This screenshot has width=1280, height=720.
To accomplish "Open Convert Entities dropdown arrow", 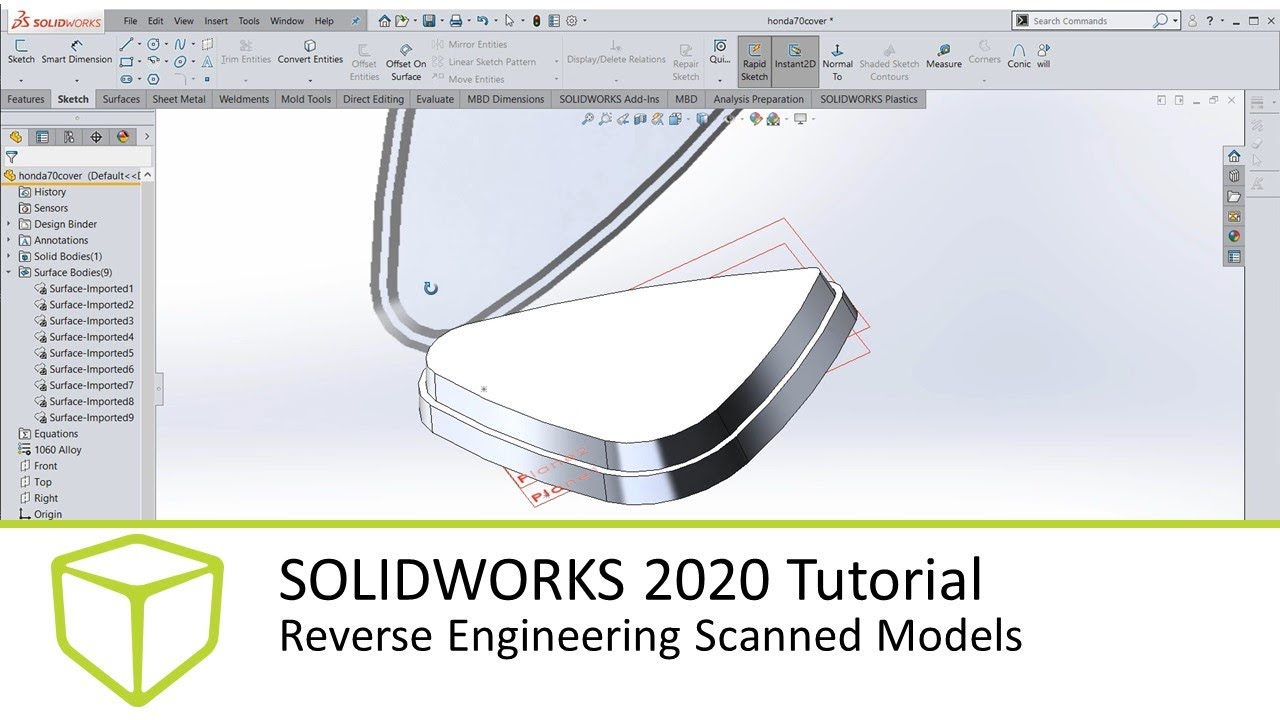I will pos(310,79).
